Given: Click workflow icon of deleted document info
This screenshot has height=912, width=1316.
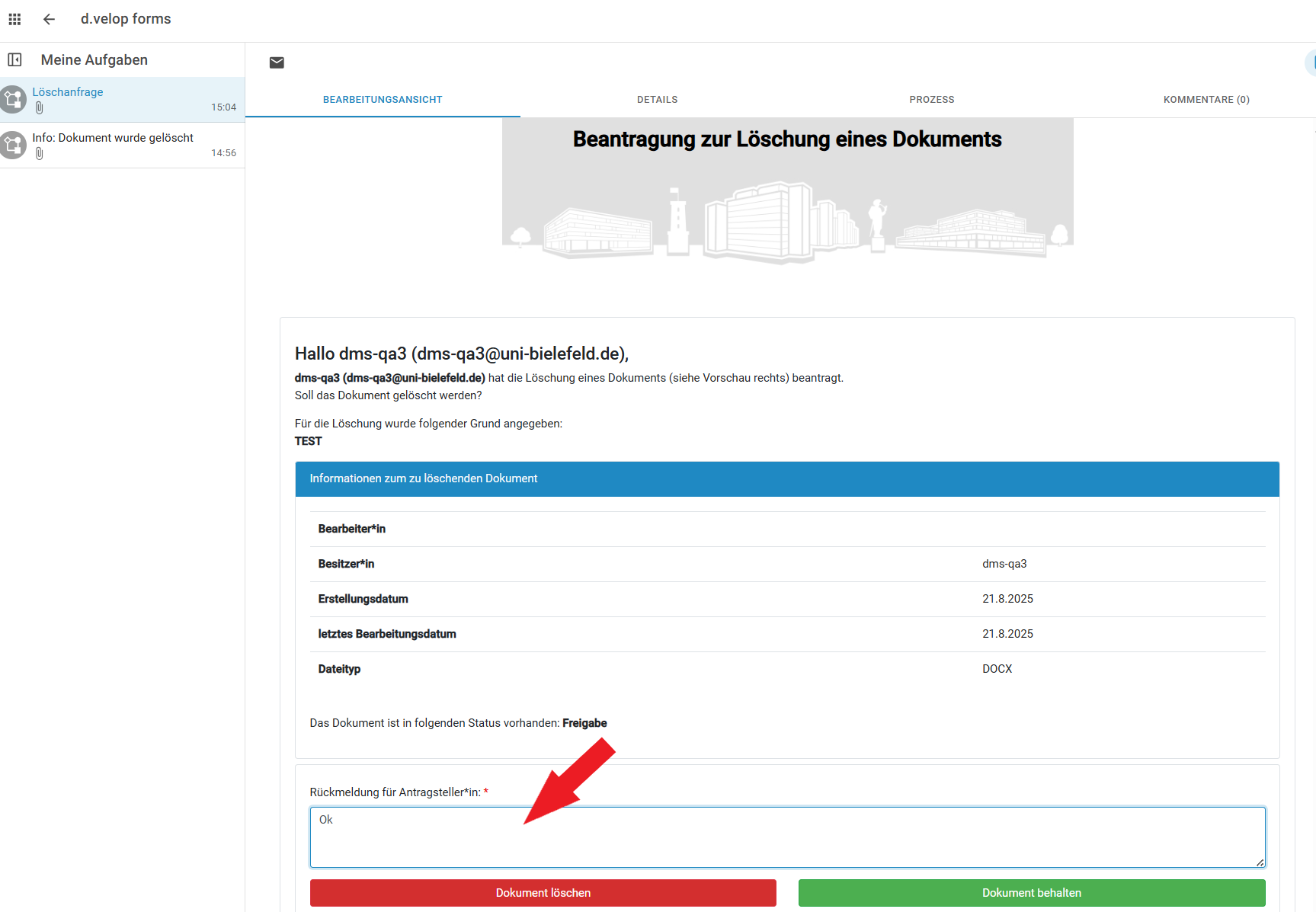Looking at the screenshot, I should pos(13,145).
